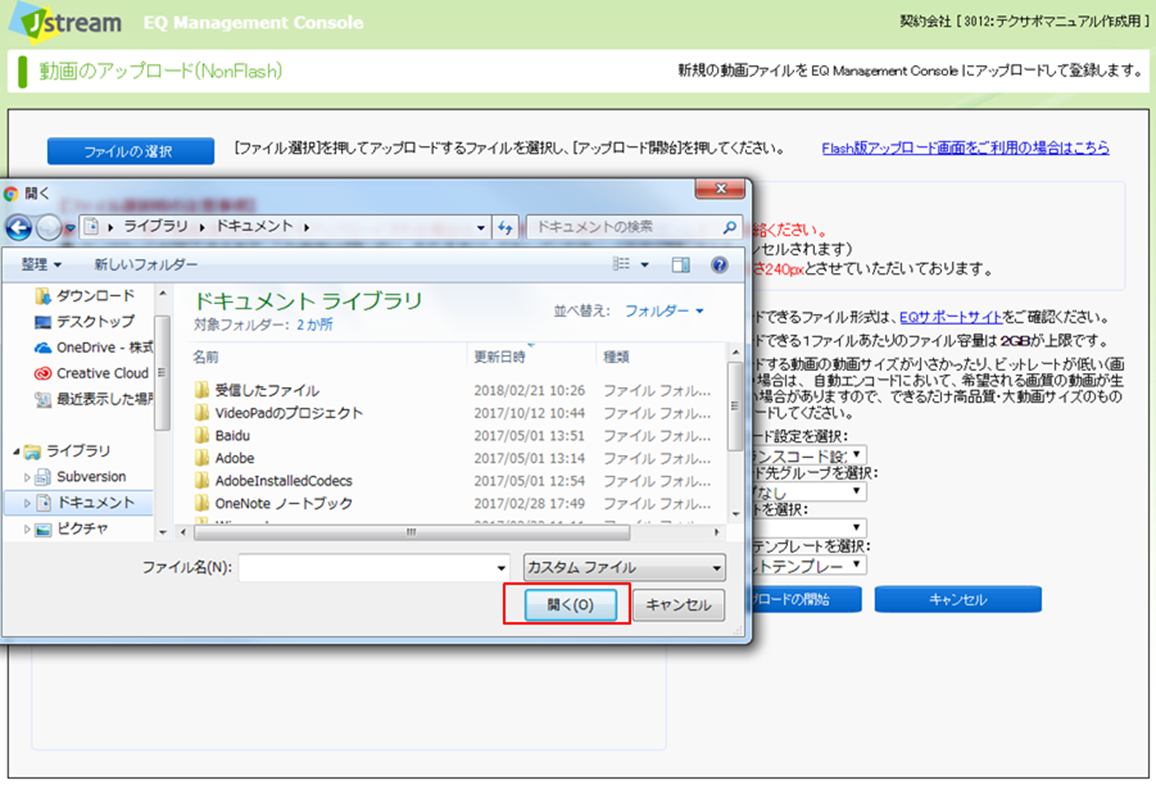Toggle the preview pane icon

681,265
